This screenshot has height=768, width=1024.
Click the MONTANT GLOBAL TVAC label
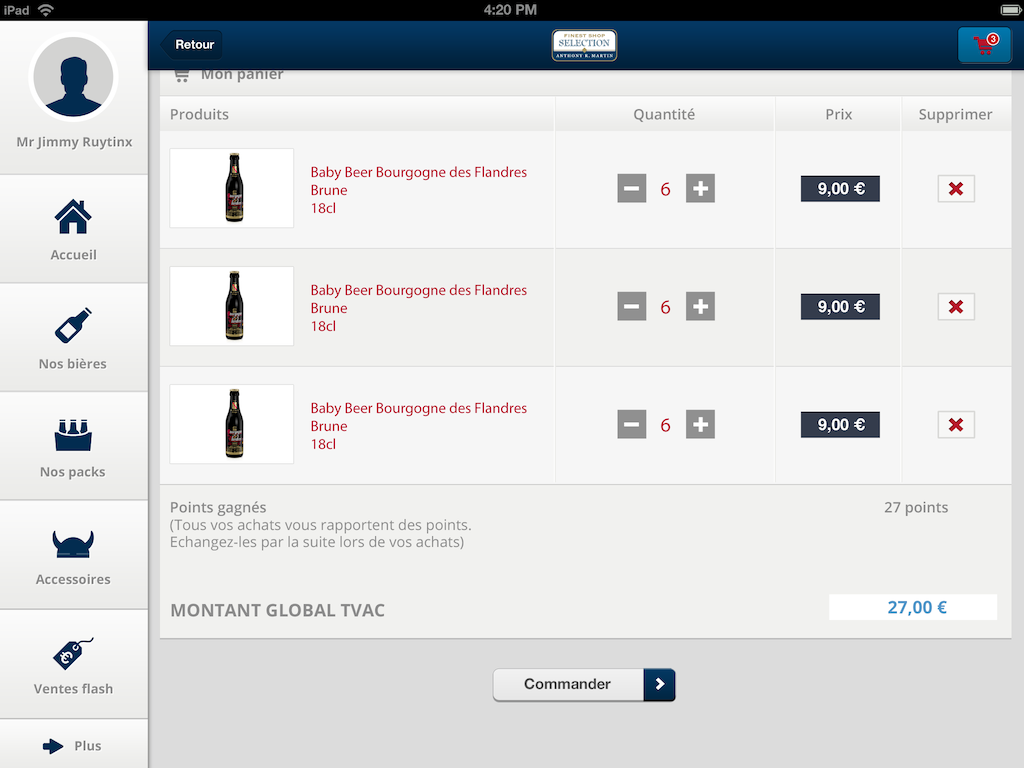pos(278,610)
